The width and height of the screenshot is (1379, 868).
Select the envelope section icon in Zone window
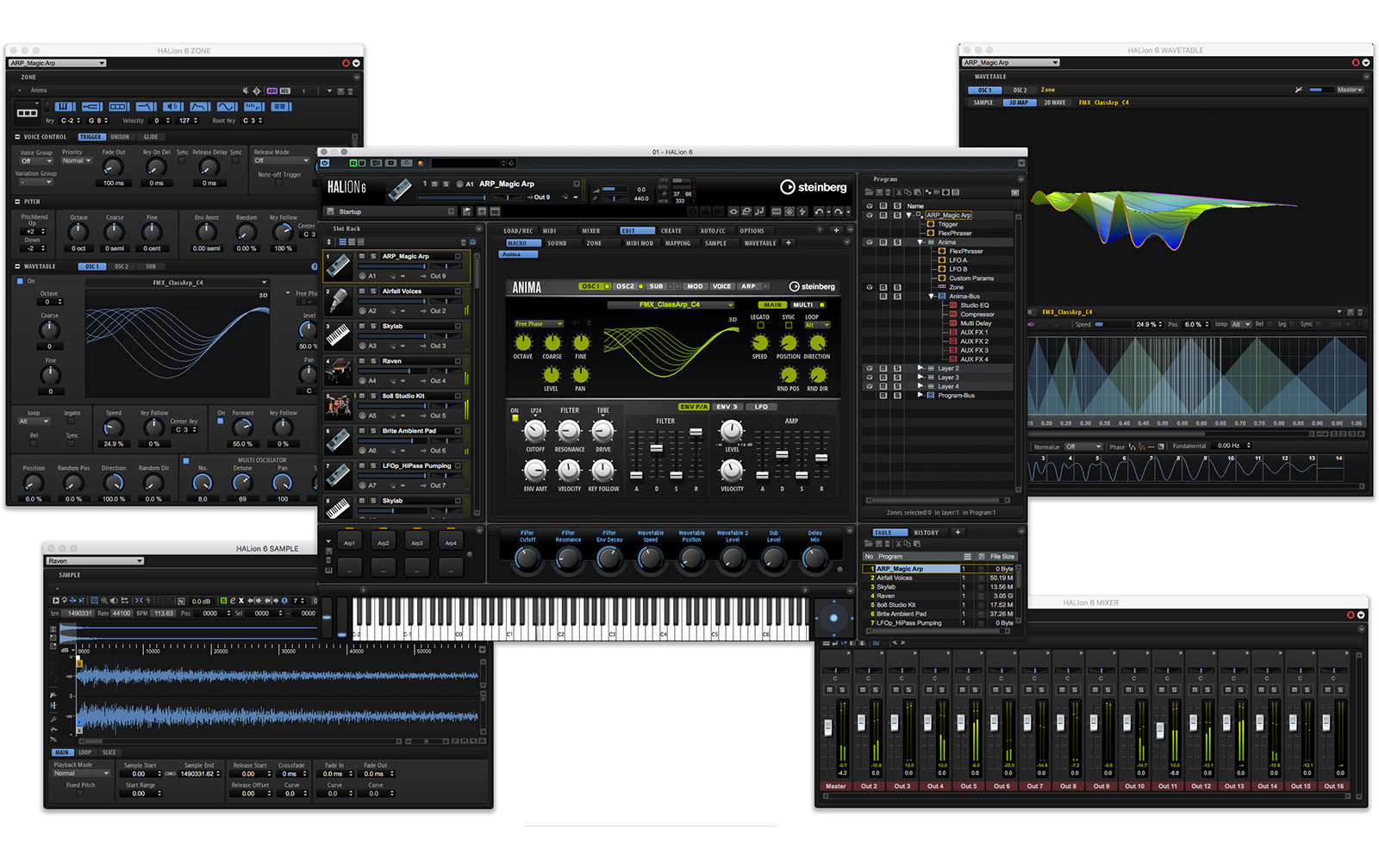point(200,107)
